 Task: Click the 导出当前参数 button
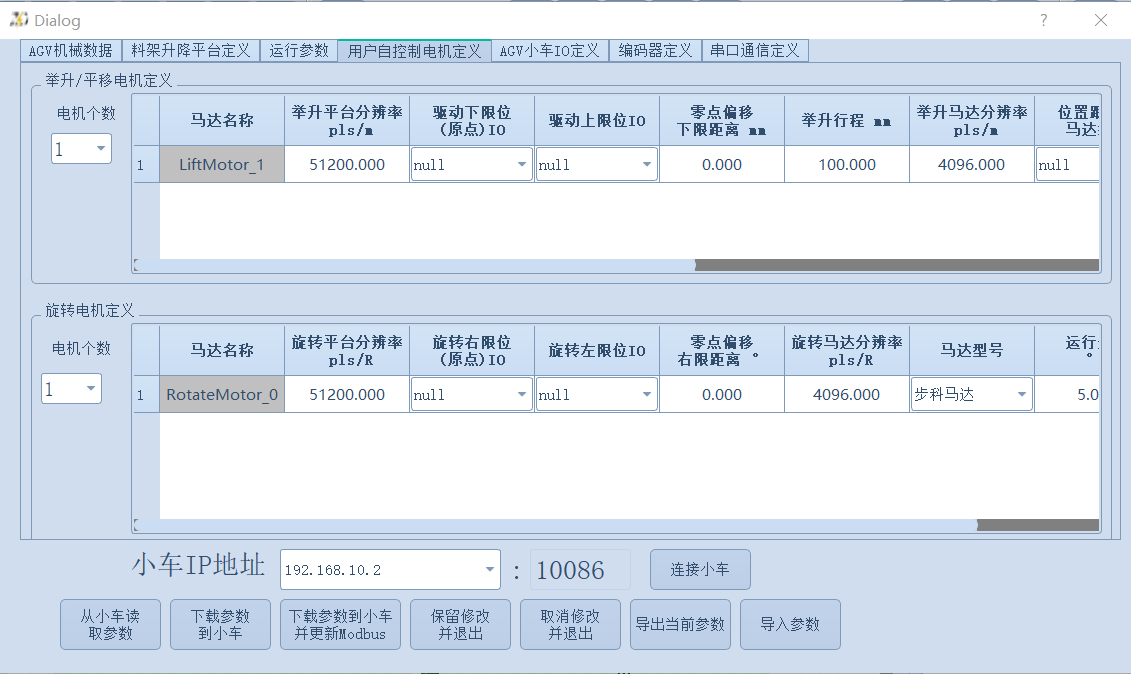click(x=680, y=624)
